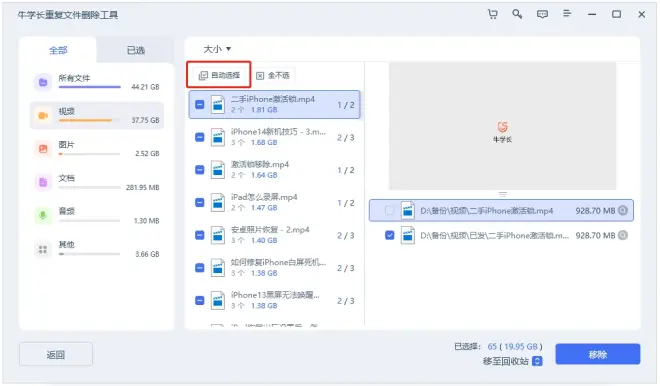
Task: Click video file icon of iPhone14新机技巧
Action: pos(218,137)
